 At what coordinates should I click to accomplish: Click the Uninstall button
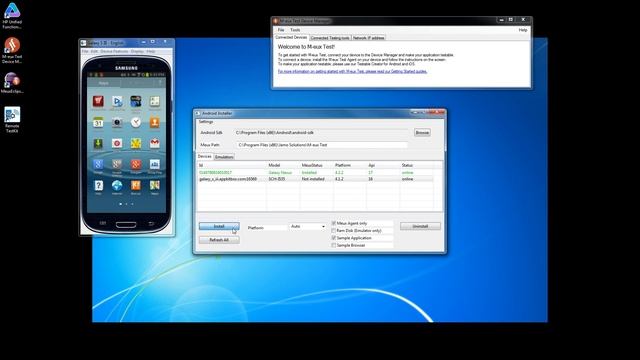pyautogui.click(x=420, y=227)
